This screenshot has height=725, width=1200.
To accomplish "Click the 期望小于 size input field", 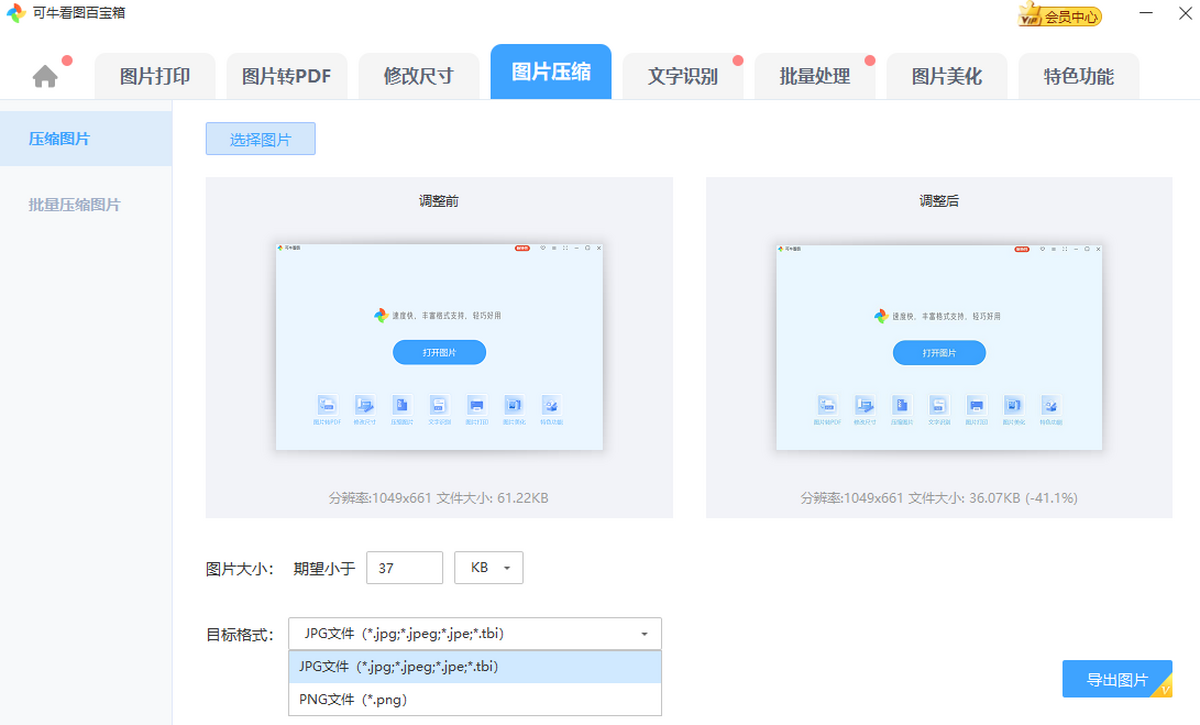I will [404, 568].
